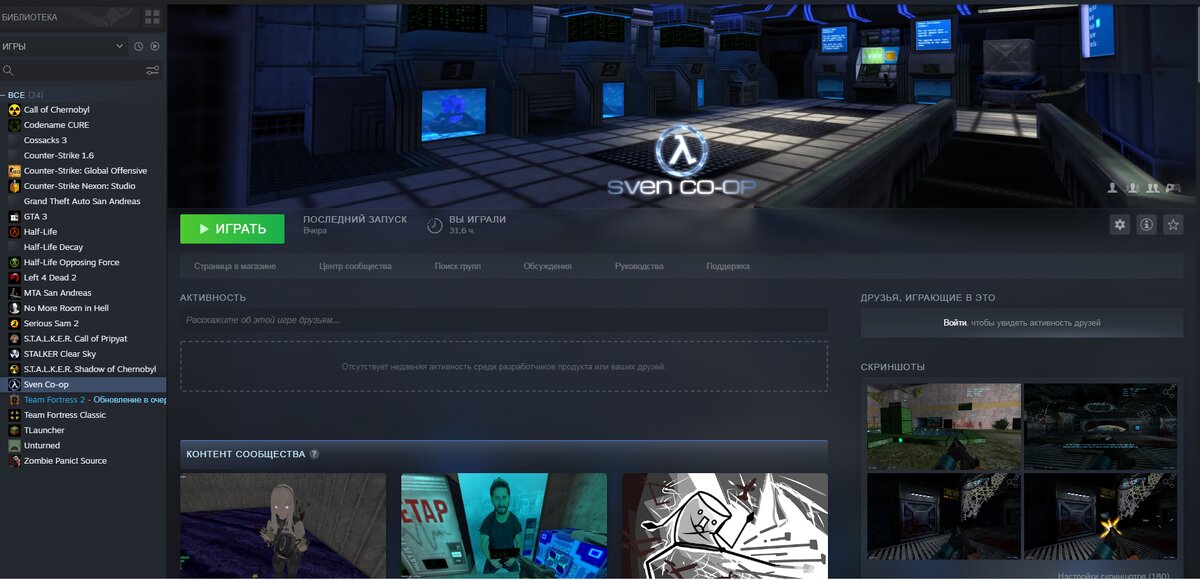
Task: Open the БИБЛИОТЕКА header
Action: [29, 17]
